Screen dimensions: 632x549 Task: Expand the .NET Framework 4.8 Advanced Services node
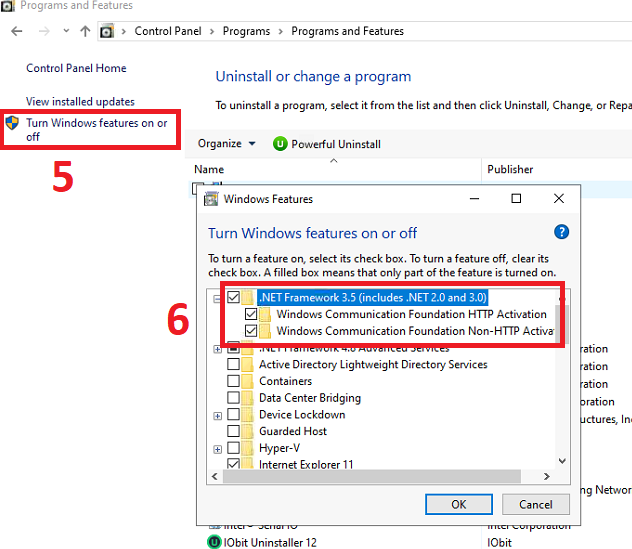point(217,349)
